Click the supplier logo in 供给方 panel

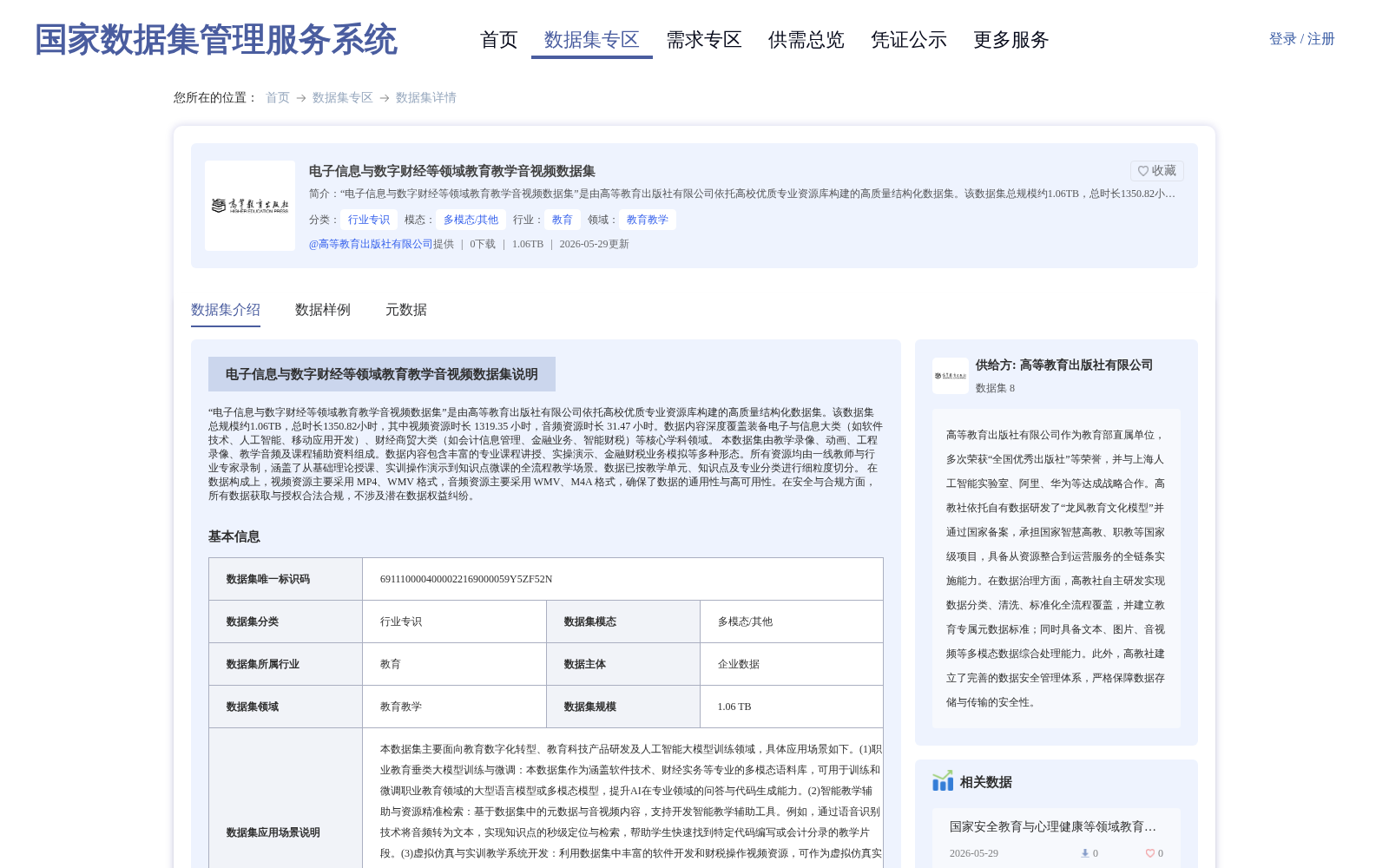tap(951, 376)
